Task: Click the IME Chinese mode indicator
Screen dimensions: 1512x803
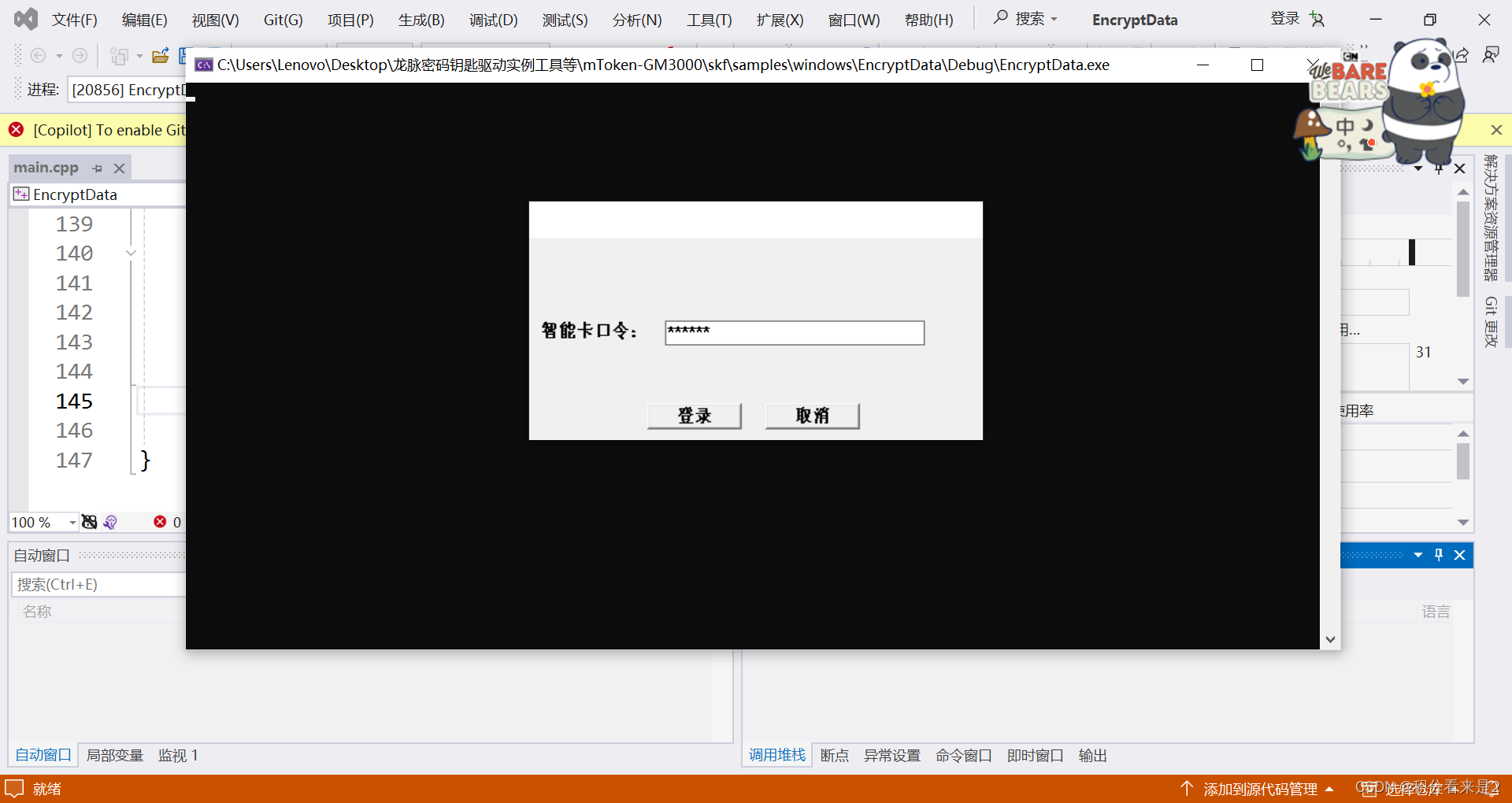Action: 1345,126
